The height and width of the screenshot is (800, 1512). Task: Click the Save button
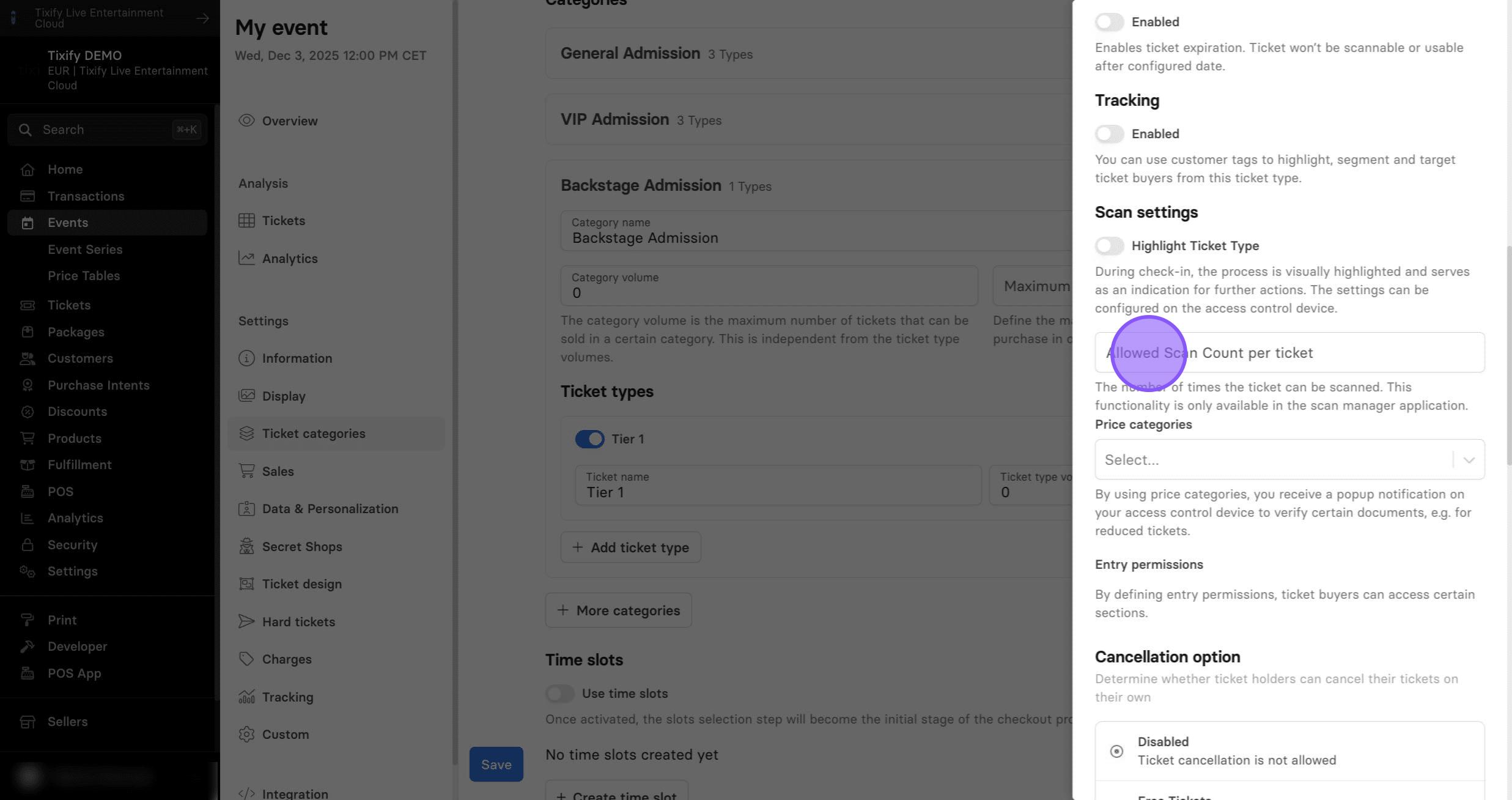click(496, 764)
